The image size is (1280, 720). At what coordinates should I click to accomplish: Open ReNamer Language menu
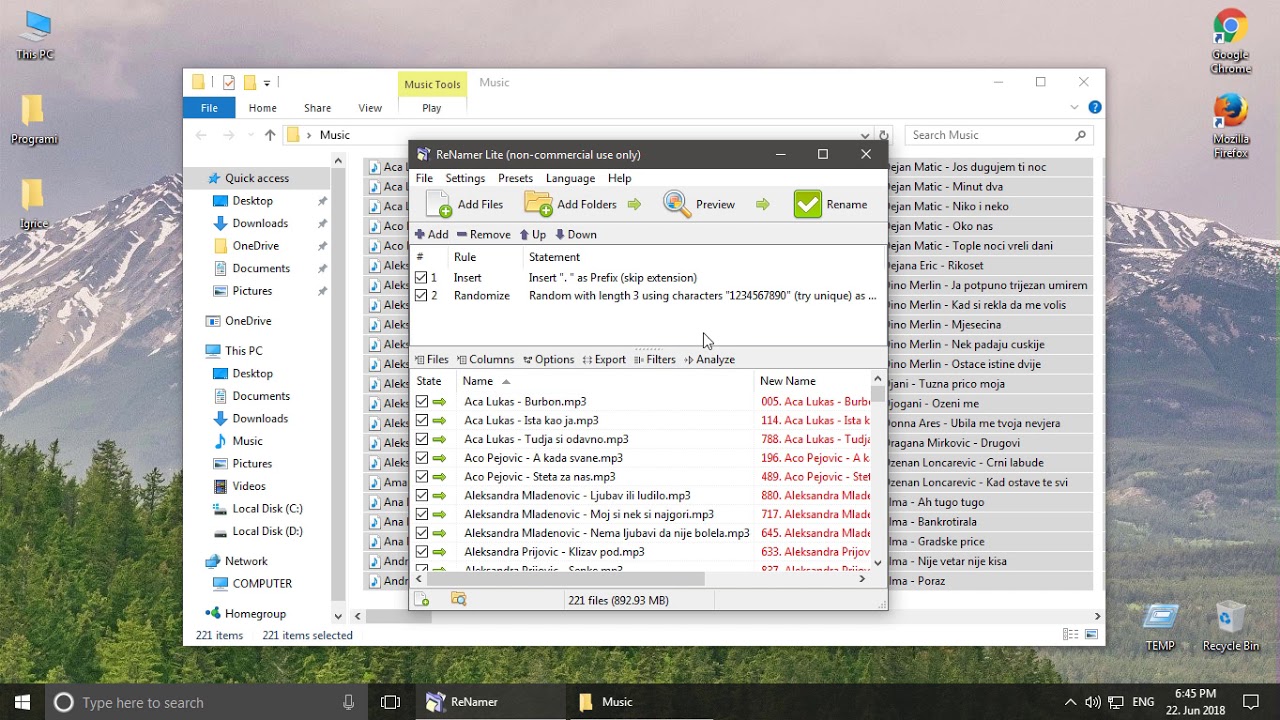(570, 178)
